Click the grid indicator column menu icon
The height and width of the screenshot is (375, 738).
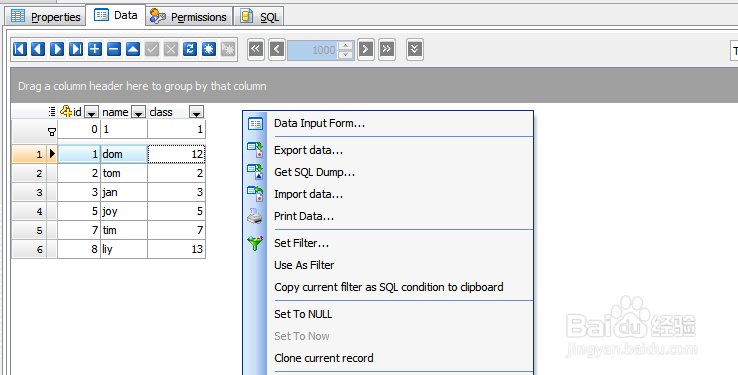pos(52,112)
